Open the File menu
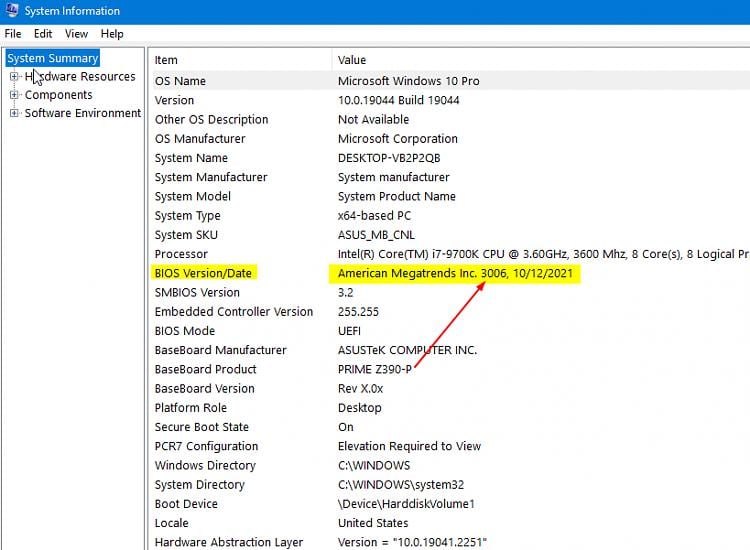This screenshot has height=550, width=750. coord(13,34)
